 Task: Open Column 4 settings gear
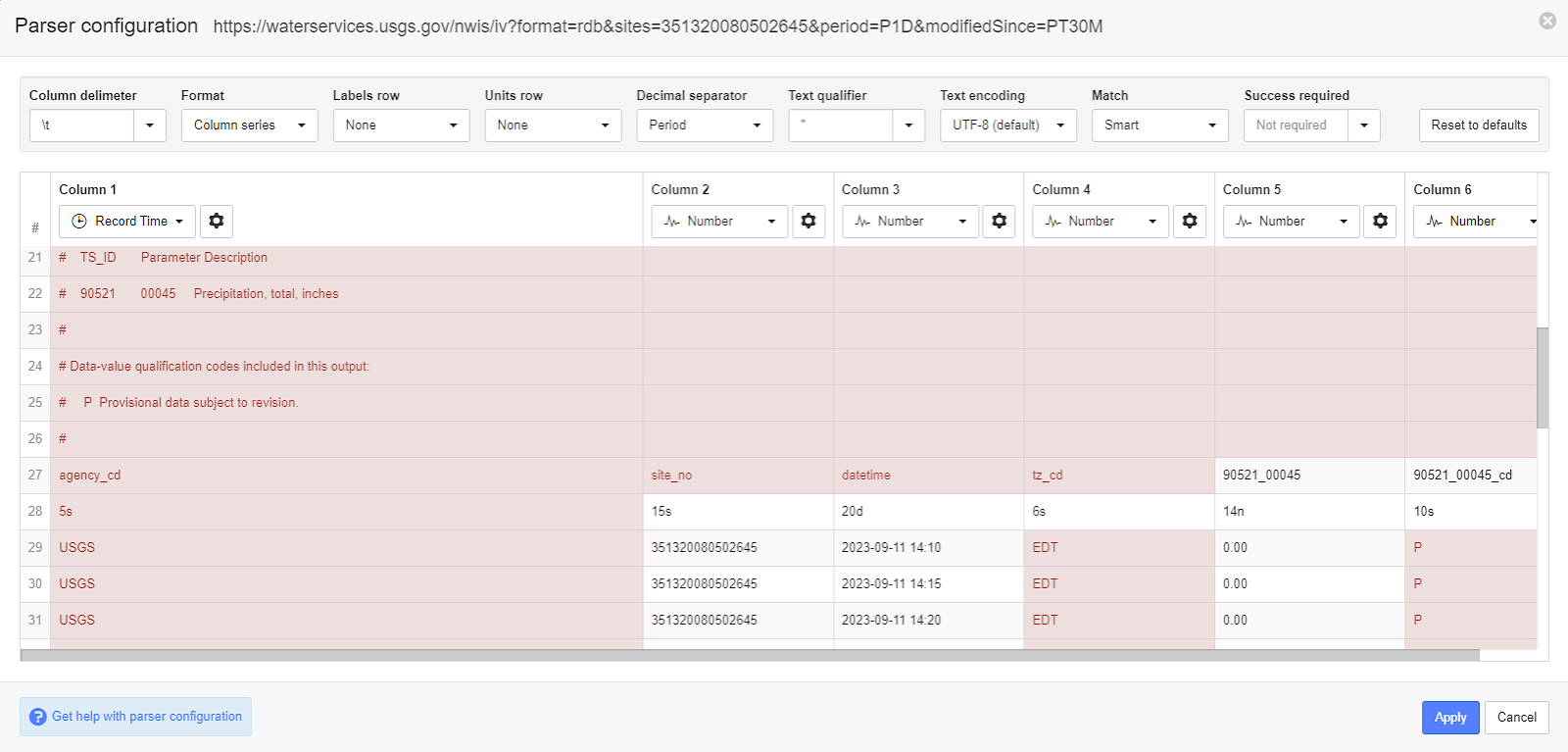(x=1190, y=222)
